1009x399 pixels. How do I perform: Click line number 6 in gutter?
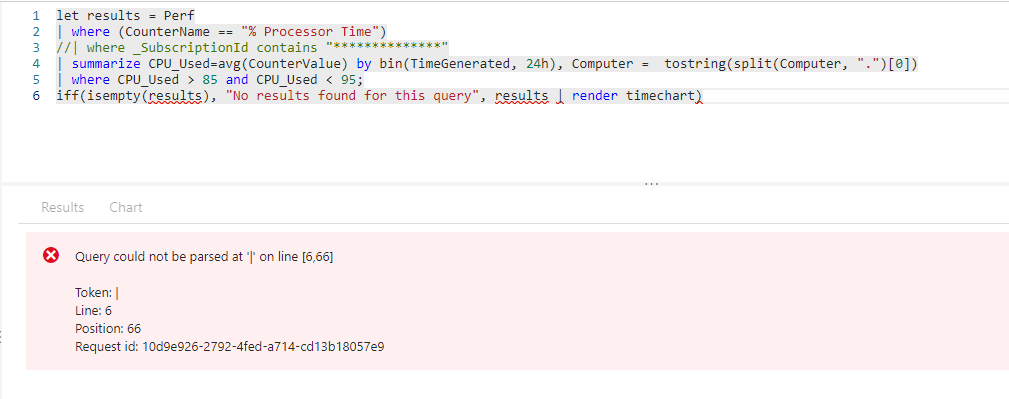pos(36,96)
